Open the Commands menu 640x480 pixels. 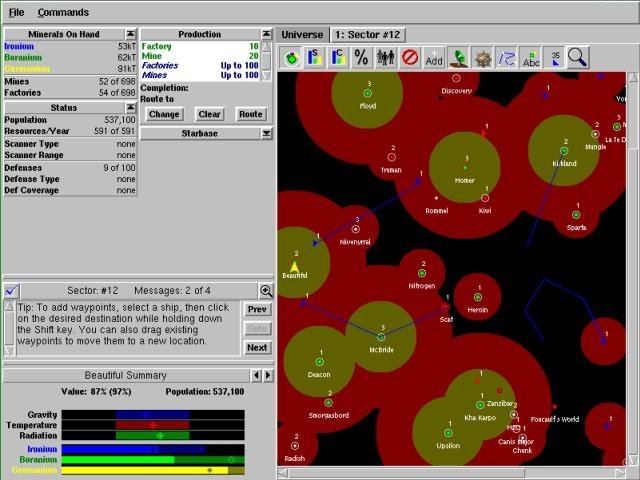pos(63,13)
